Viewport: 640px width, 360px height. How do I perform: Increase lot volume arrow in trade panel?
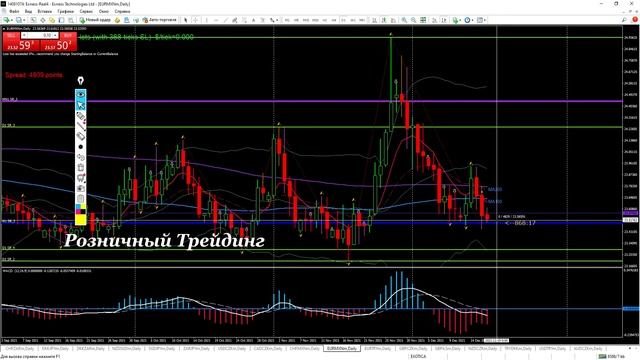point(55,36)
